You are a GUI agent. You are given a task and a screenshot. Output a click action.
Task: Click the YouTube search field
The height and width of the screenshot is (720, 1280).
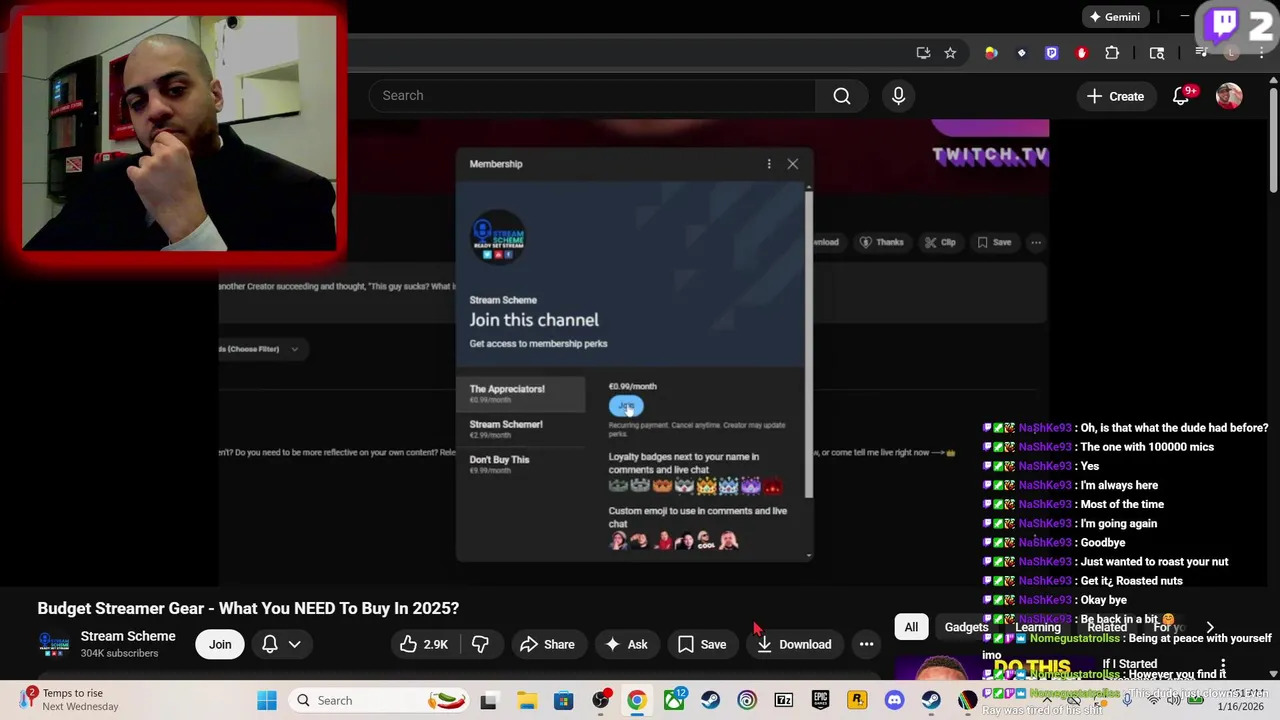[593, 96]
